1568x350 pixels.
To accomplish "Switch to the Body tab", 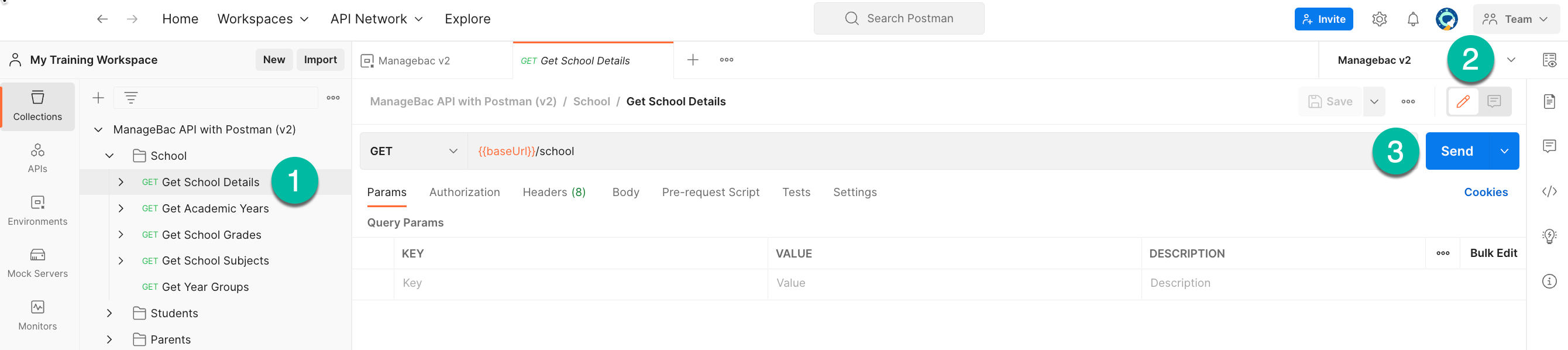I will tap(625, 193).
